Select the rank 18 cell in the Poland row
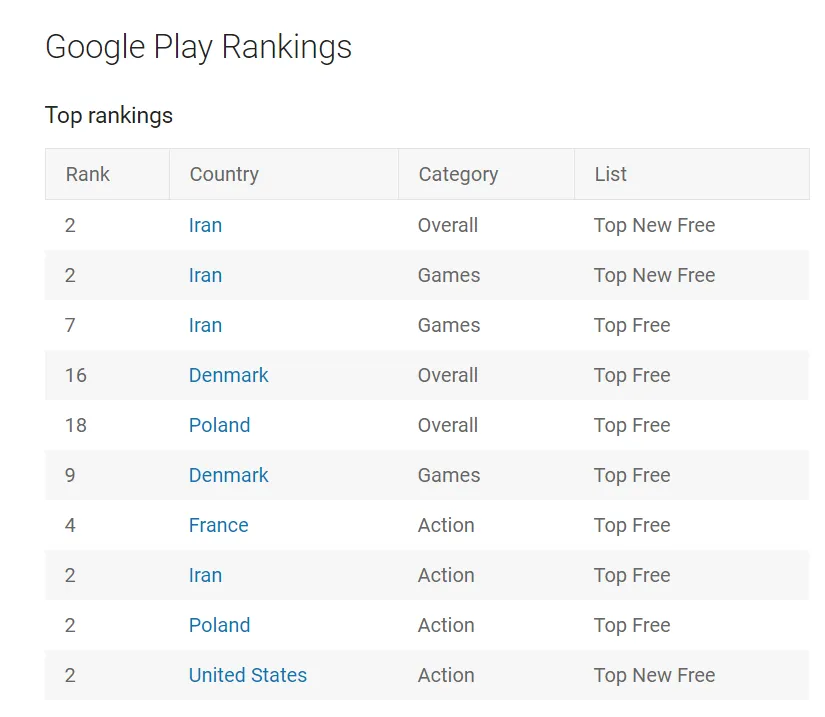 (76, 425)
